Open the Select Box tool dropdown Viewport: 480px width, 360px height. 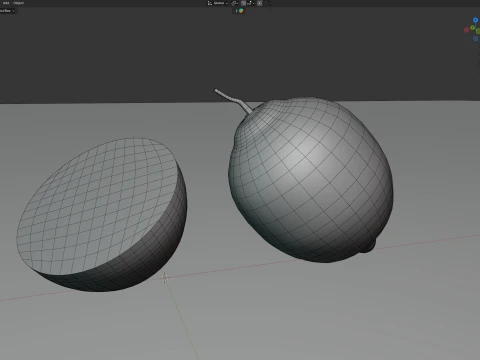tap(7, 11)
